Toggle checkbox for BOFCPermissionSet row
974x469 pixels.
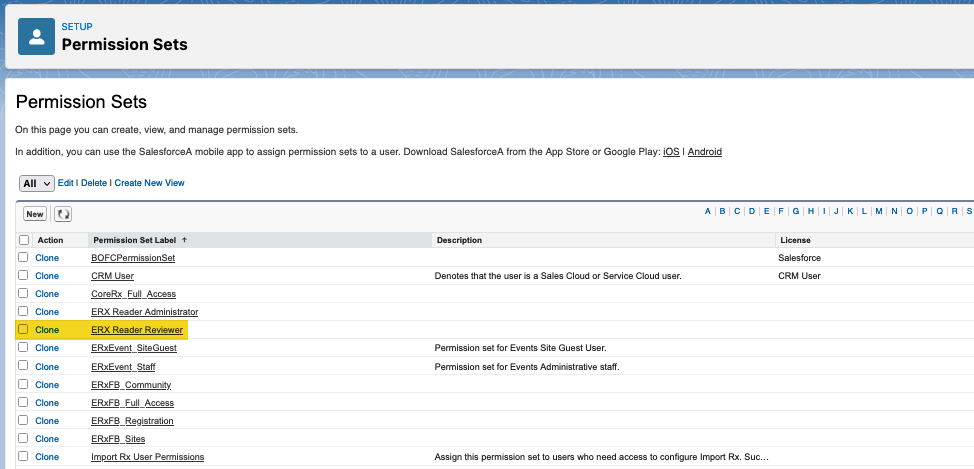pyautogui.click(x=23, y=257)
